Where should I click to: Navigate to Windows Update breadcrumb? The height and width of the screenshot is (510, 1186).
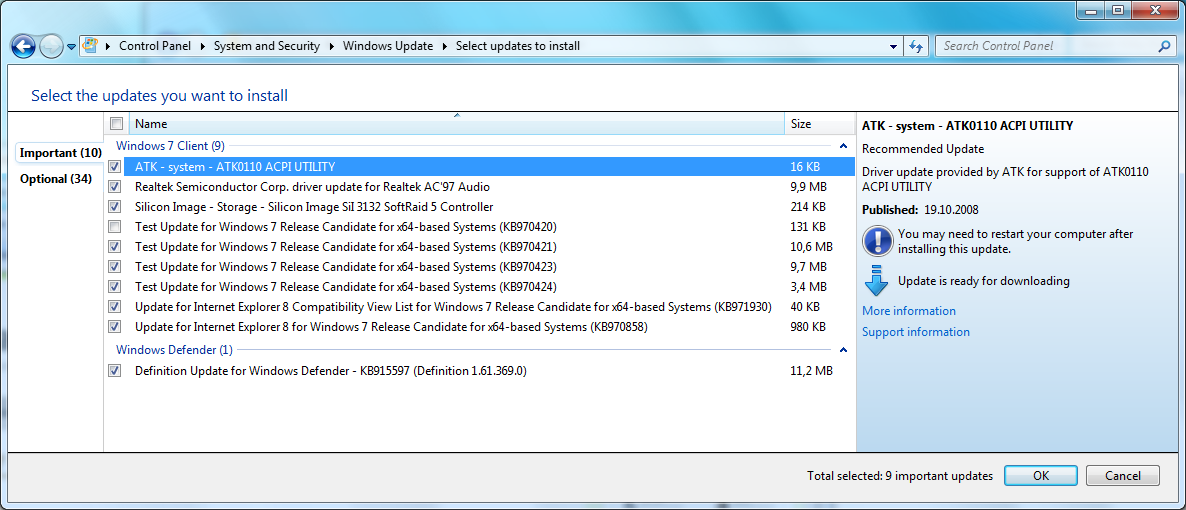tap(388, 46)
